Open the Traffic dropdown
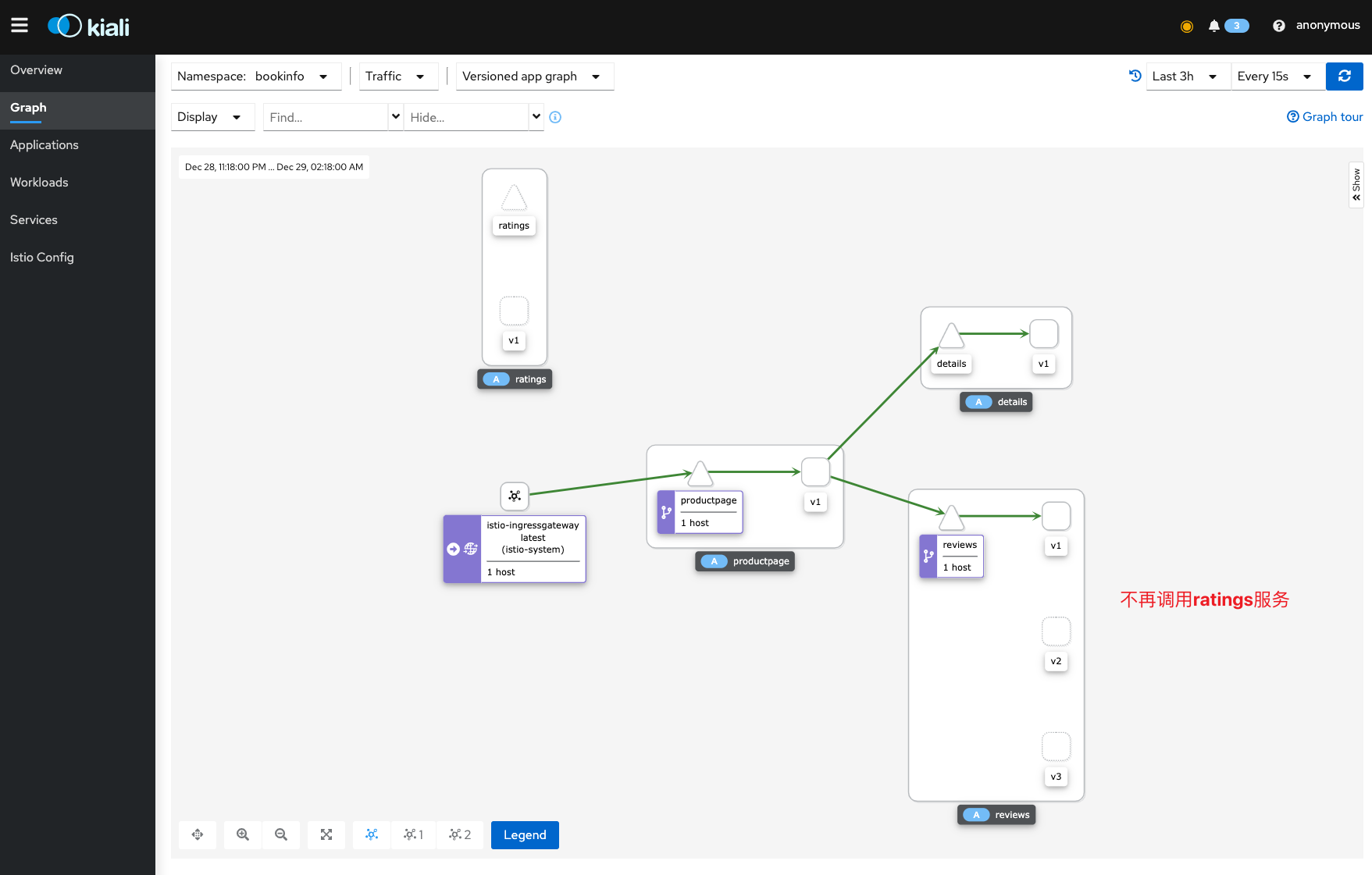This screenshot has width=1372, height=875. tap(398, 76)
